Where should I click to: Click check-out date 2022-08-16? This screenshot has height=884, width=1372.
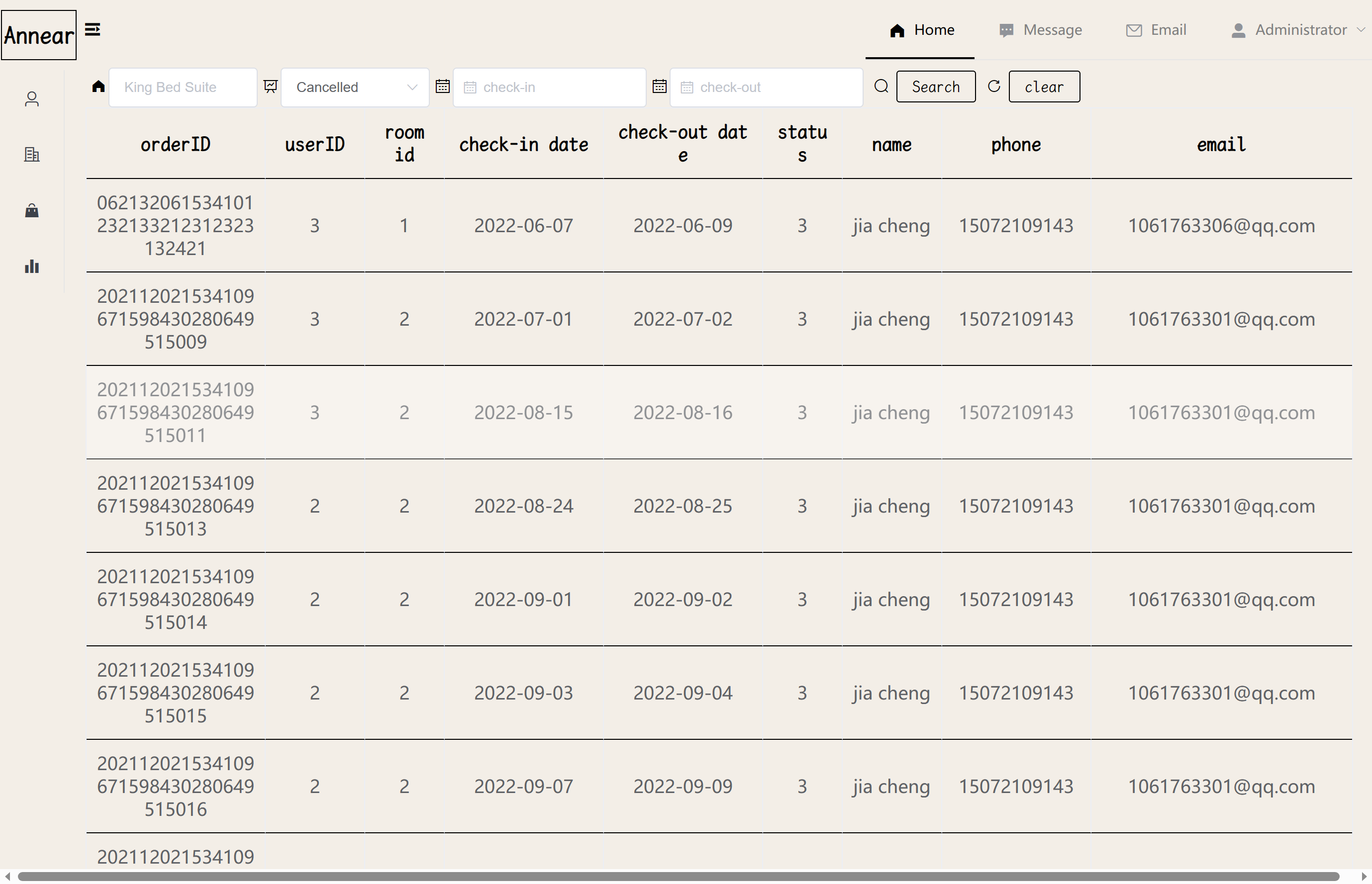coord(683,413)
